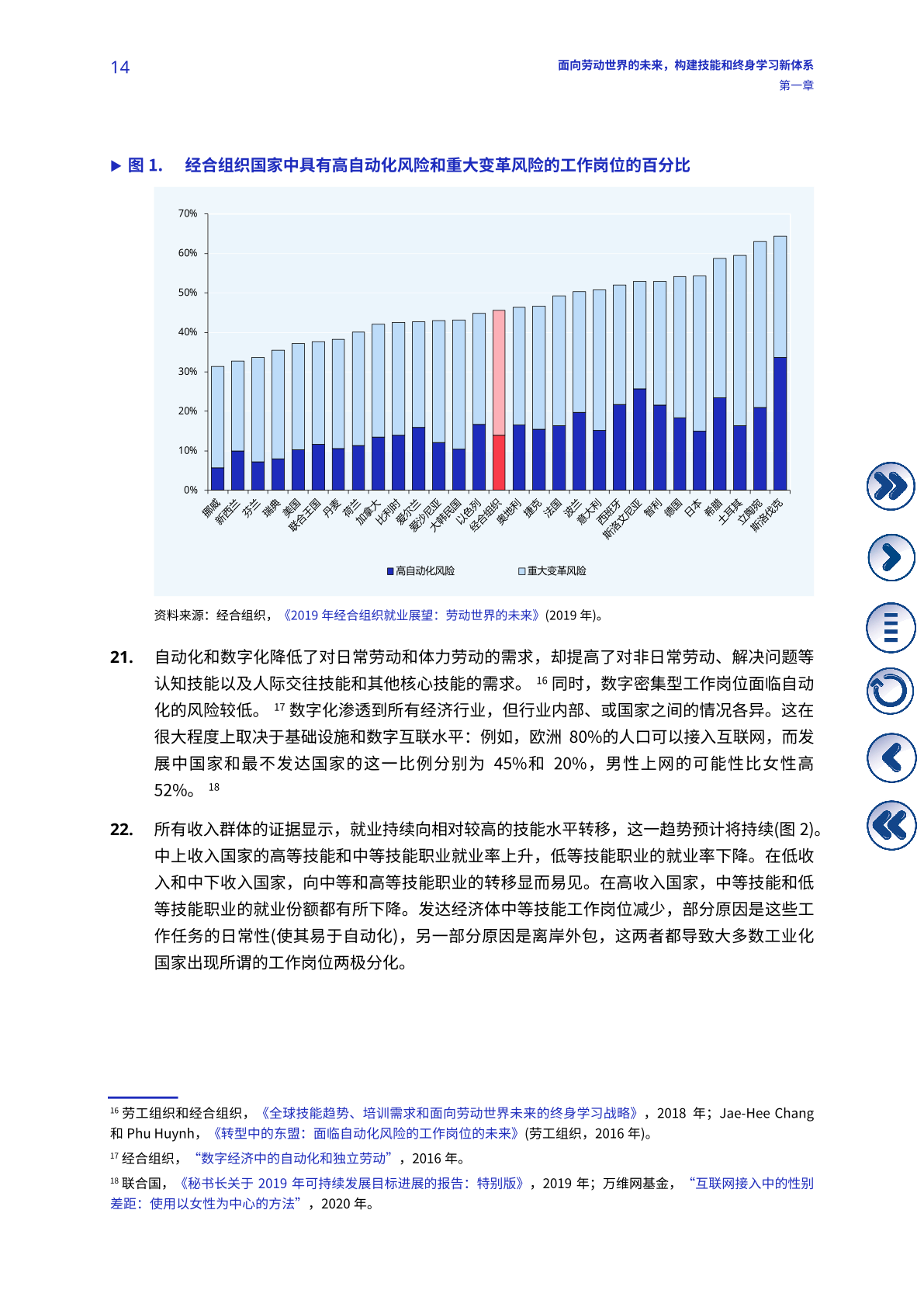Go to previous page with single back arrow
Viewport: 924px width, 1307px height.
[x=890, y=758]
